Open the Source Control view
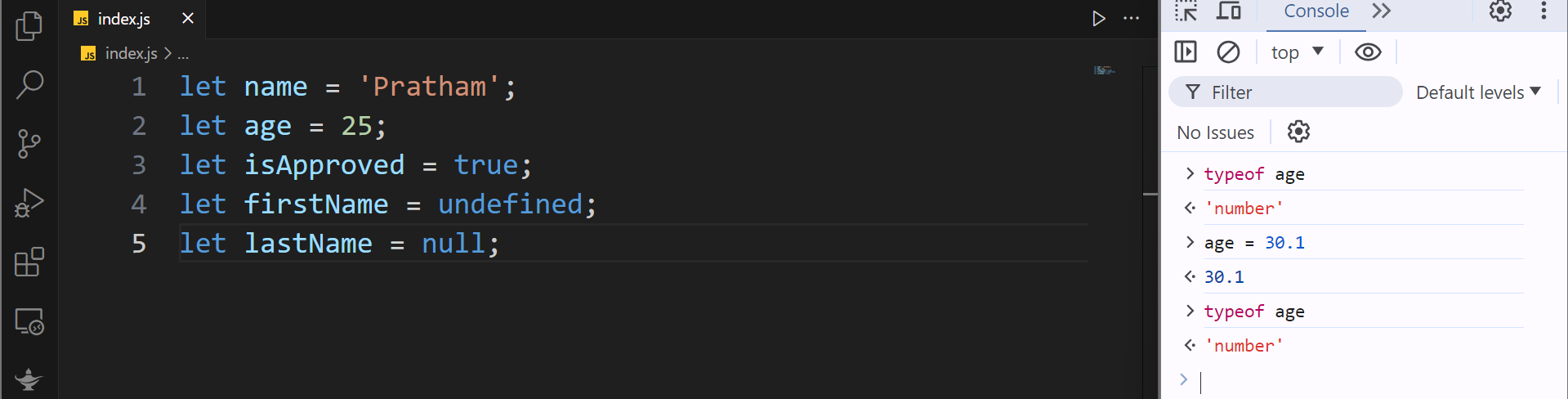 29,144
